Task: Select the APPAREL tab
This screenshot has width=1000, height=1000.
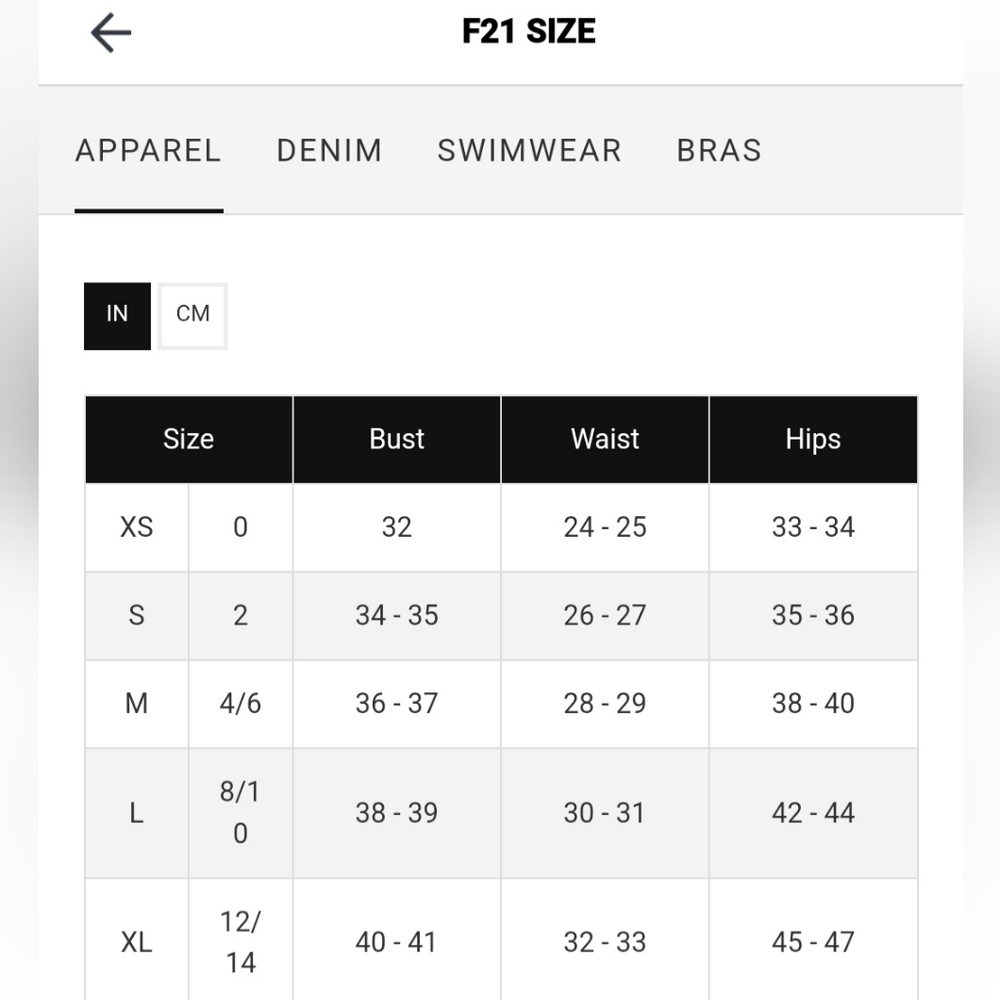Action: point(149,151)
